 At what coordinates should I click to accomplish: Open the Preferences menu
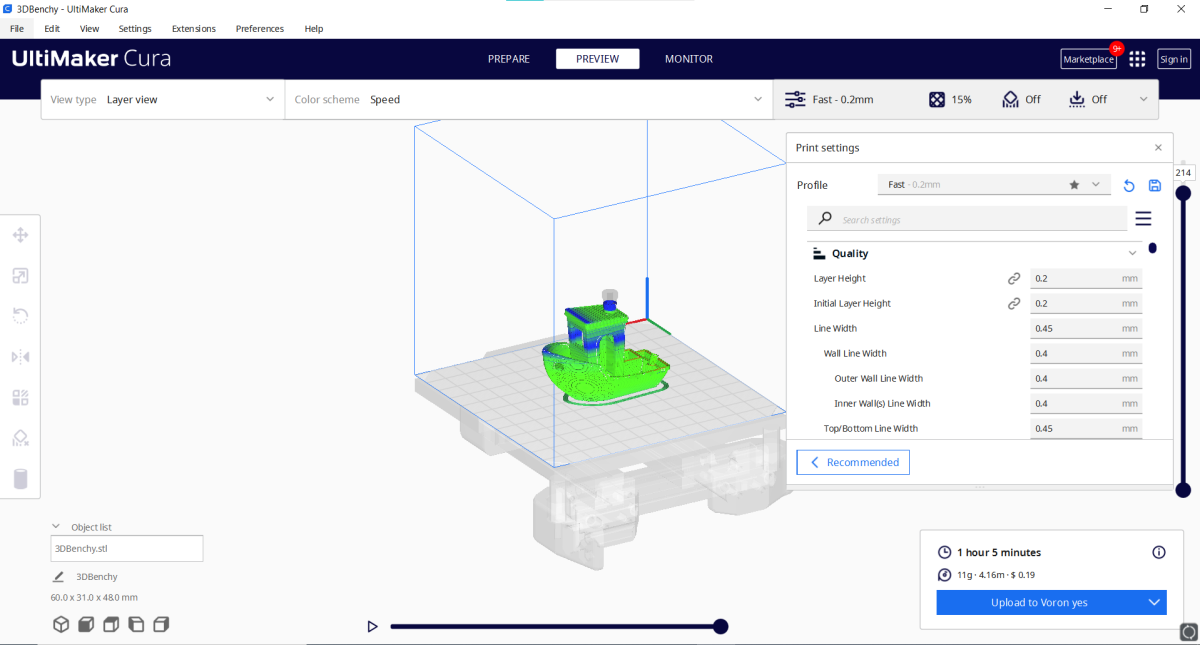click(260, 29)
